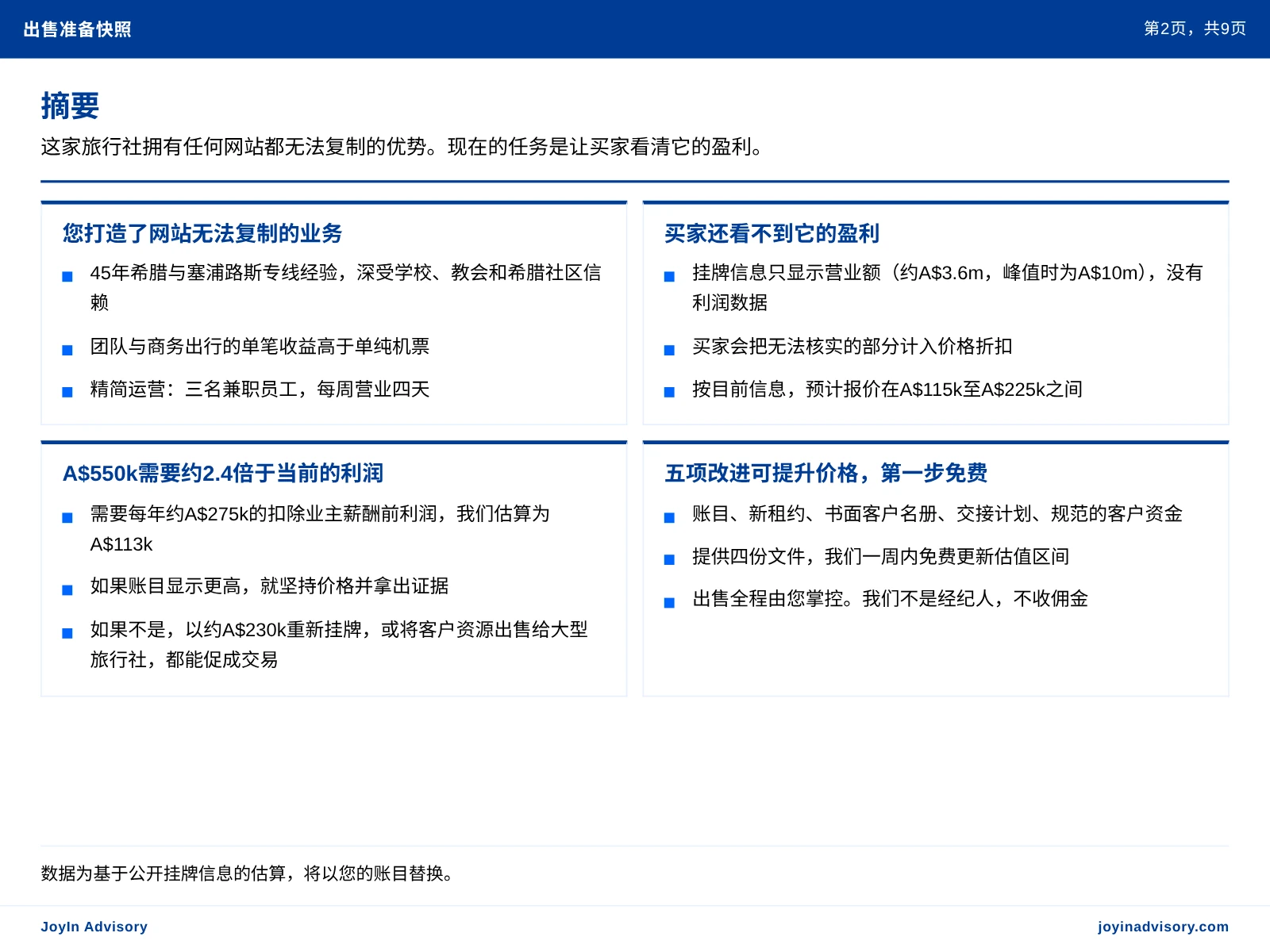This screenshot has height=952, width=1270.
Task: Click the page title 出售准备快照
Action: [78, 29]
